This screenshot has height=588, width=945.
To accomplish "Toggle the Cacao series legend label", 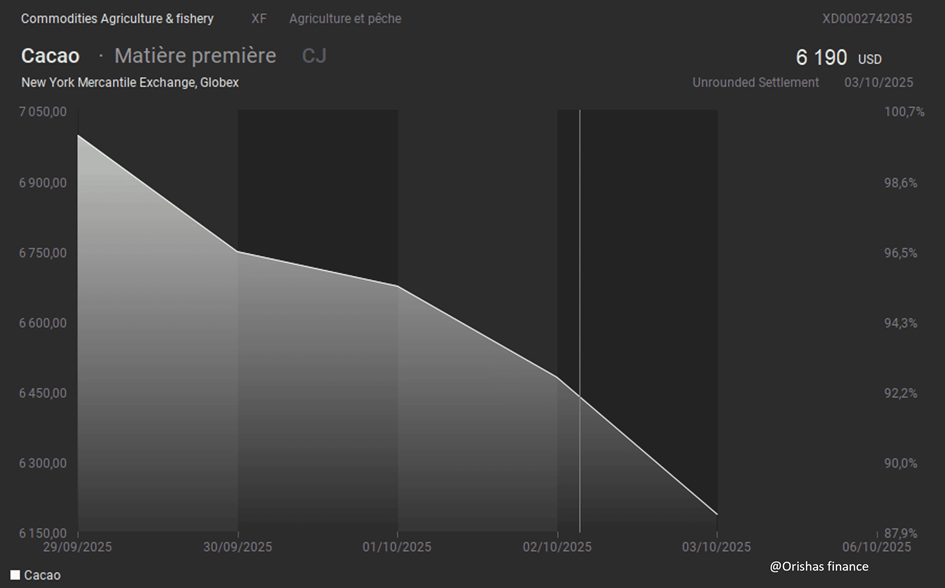I will click(x=42, y=575).
